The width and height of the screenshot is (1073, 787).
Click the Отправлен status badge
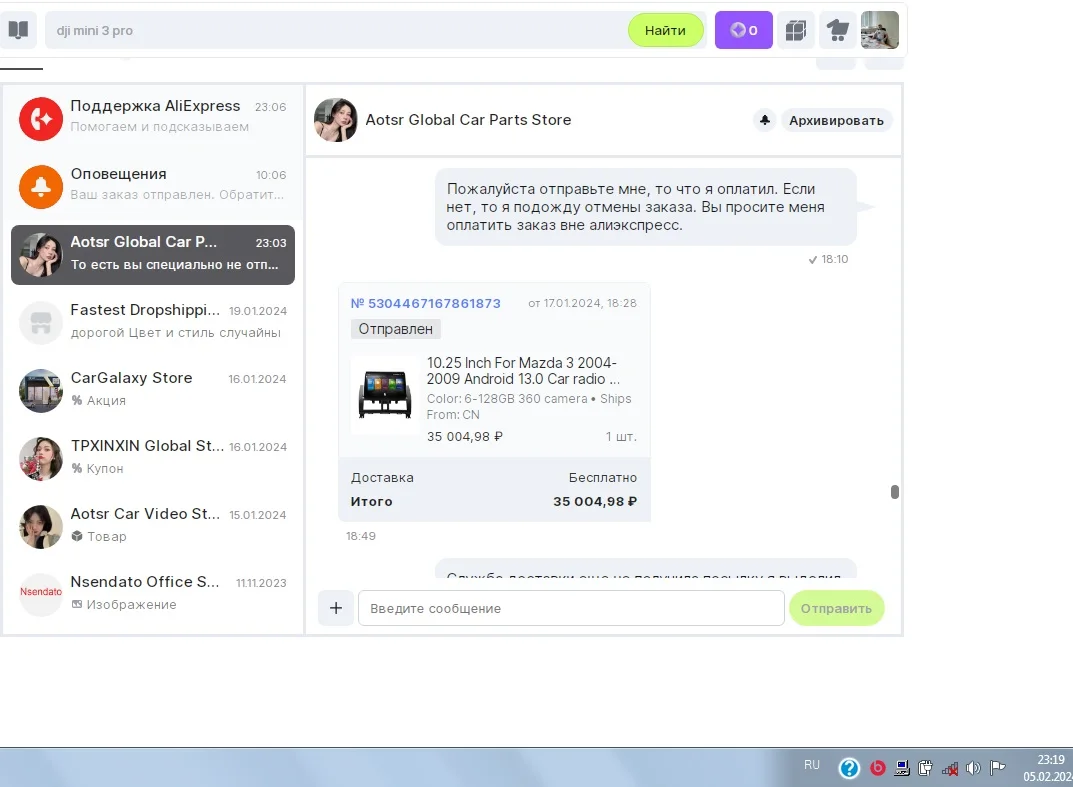(x=396, y=329)
